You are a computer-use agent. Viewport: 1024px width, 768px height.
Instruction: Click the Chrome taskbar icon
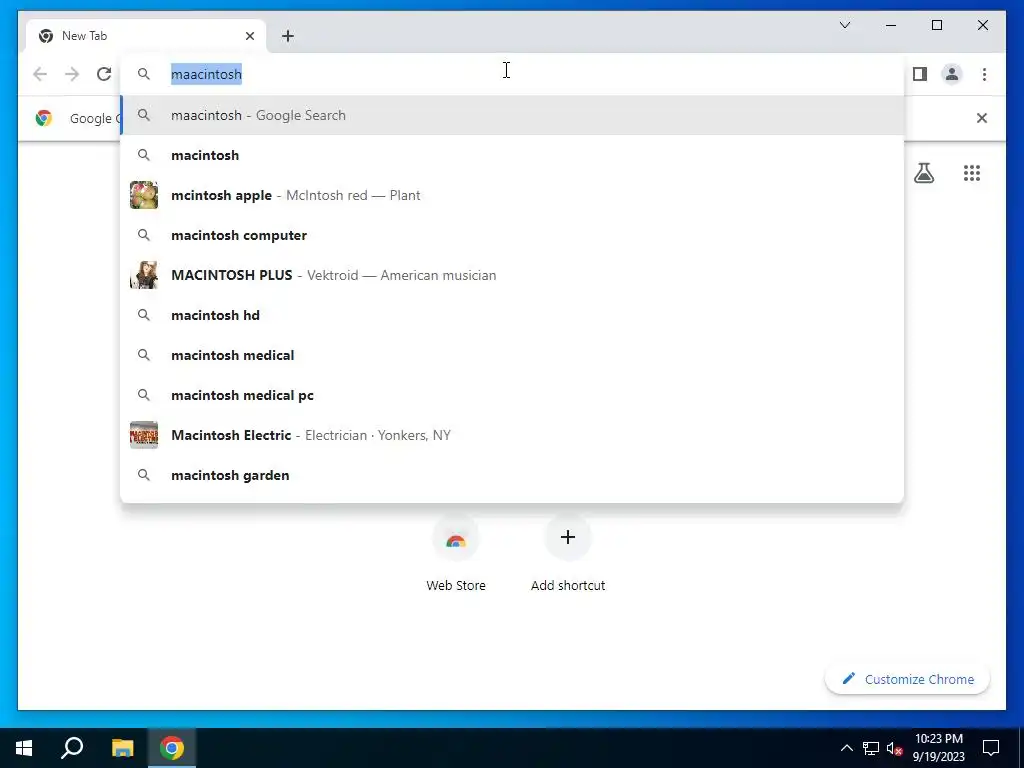point(172,748)
